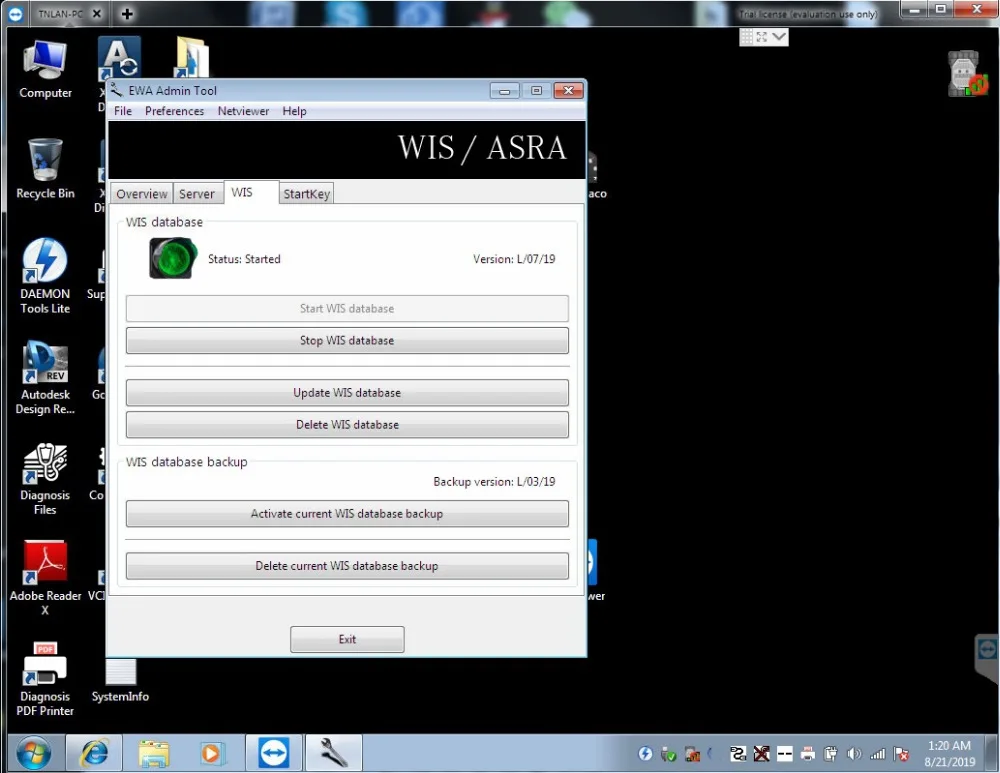Image resolution: width=1000 pixels, height=773 pixels.
Task: Switch to the Server tab
Action: [196, 194]
